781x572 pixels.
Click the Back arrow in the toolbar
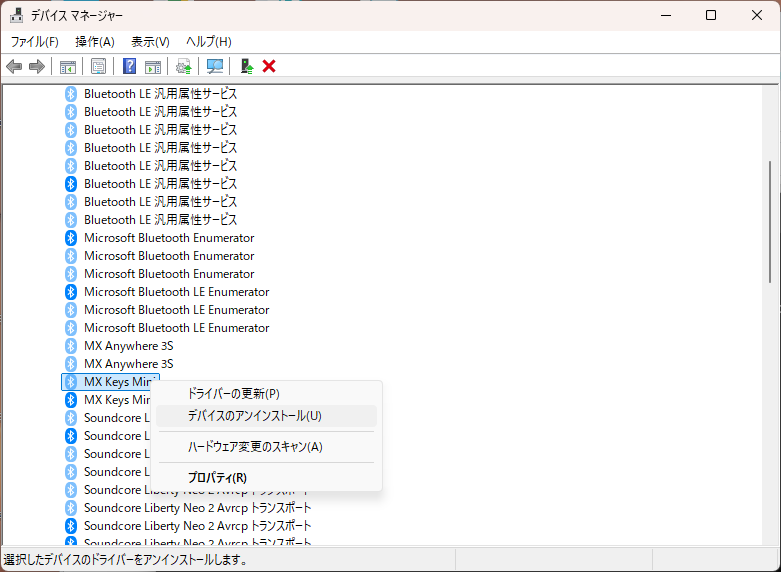click(x=14, y=66)
